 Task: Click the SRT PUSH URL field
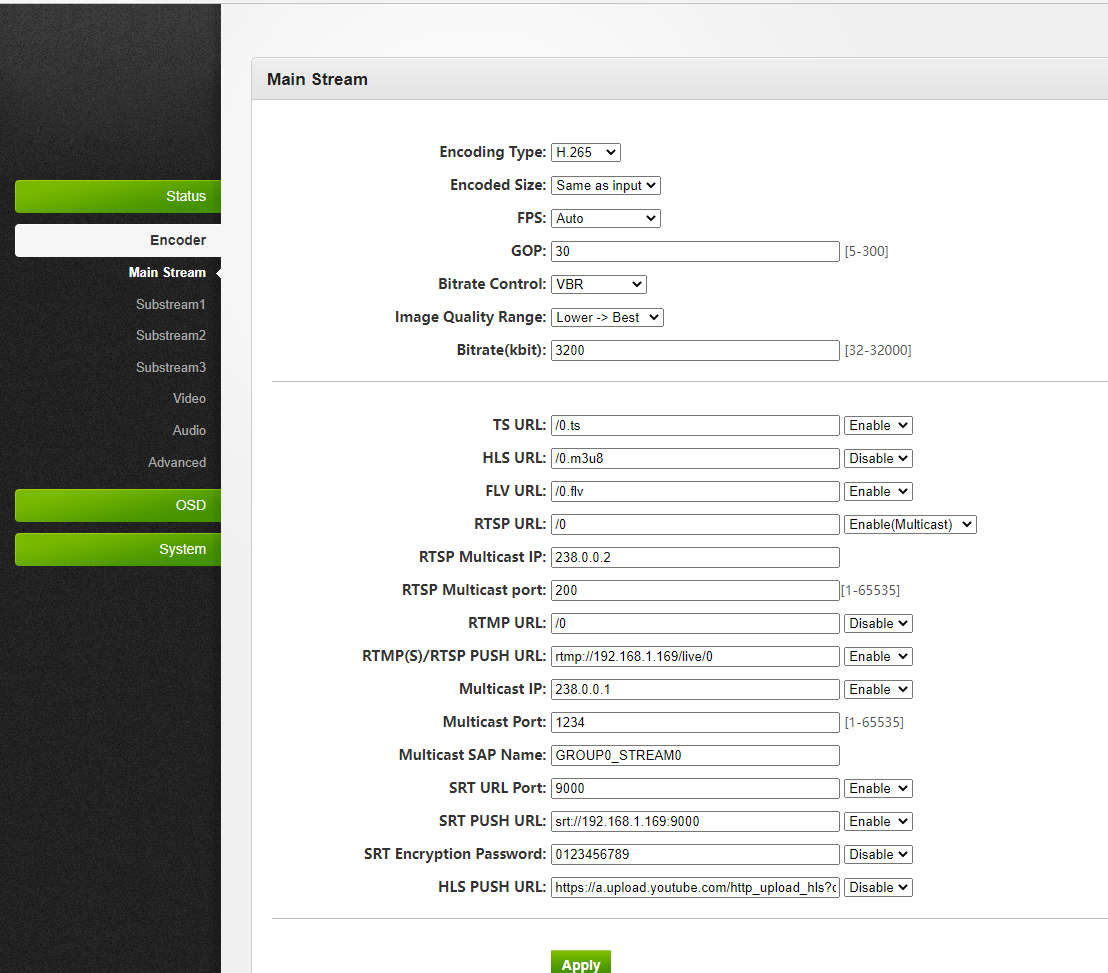pyautogui.click(x=695, y=821)
